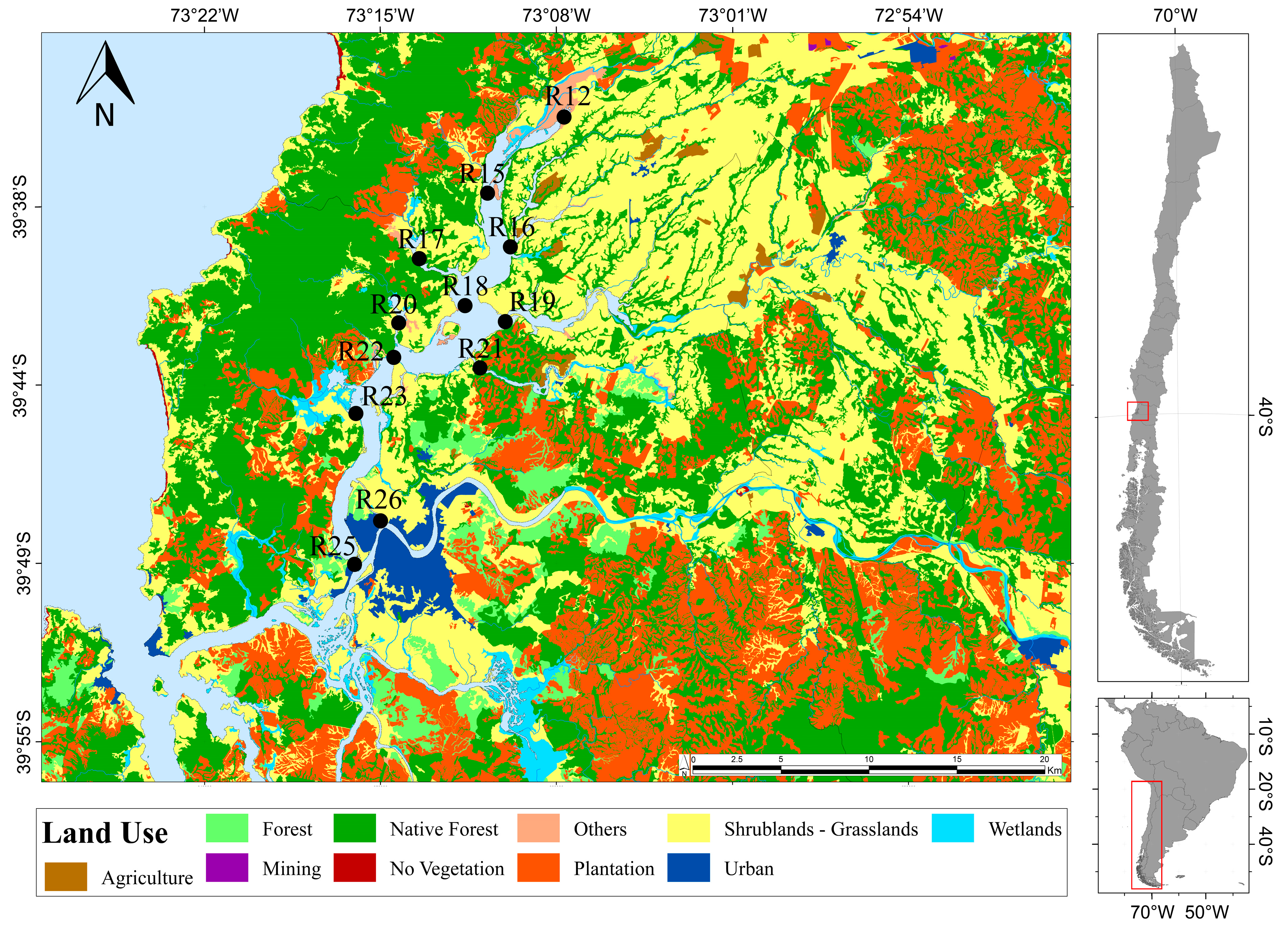This screenshot has width=1288, height=931.
Task: Click the R12 sampling point marker
Action: pyautogui.click(x=563, y=117)
